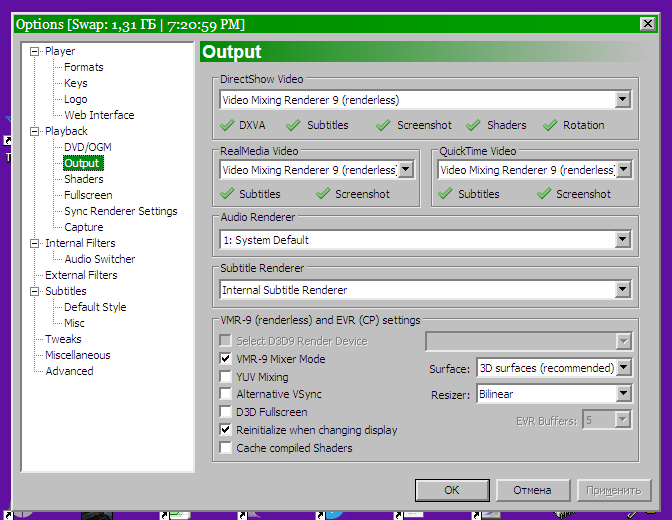Open the Tweaks settings page
The image size is (672, 520).
coord(63,339)
